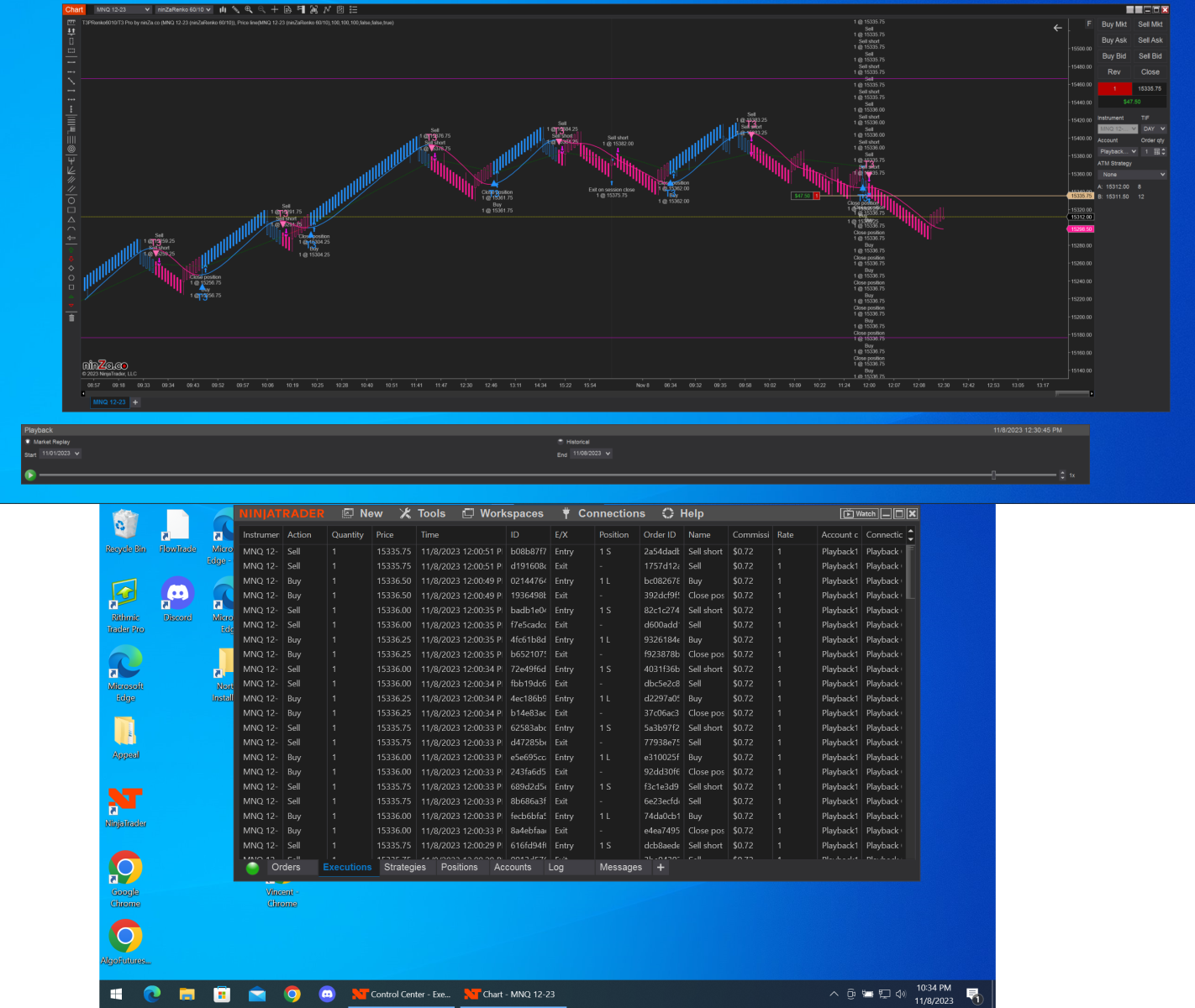Click the back arrow at chart top right
The width and height of the screenshot is (1195, 1008).
[x=1057, y=28]
